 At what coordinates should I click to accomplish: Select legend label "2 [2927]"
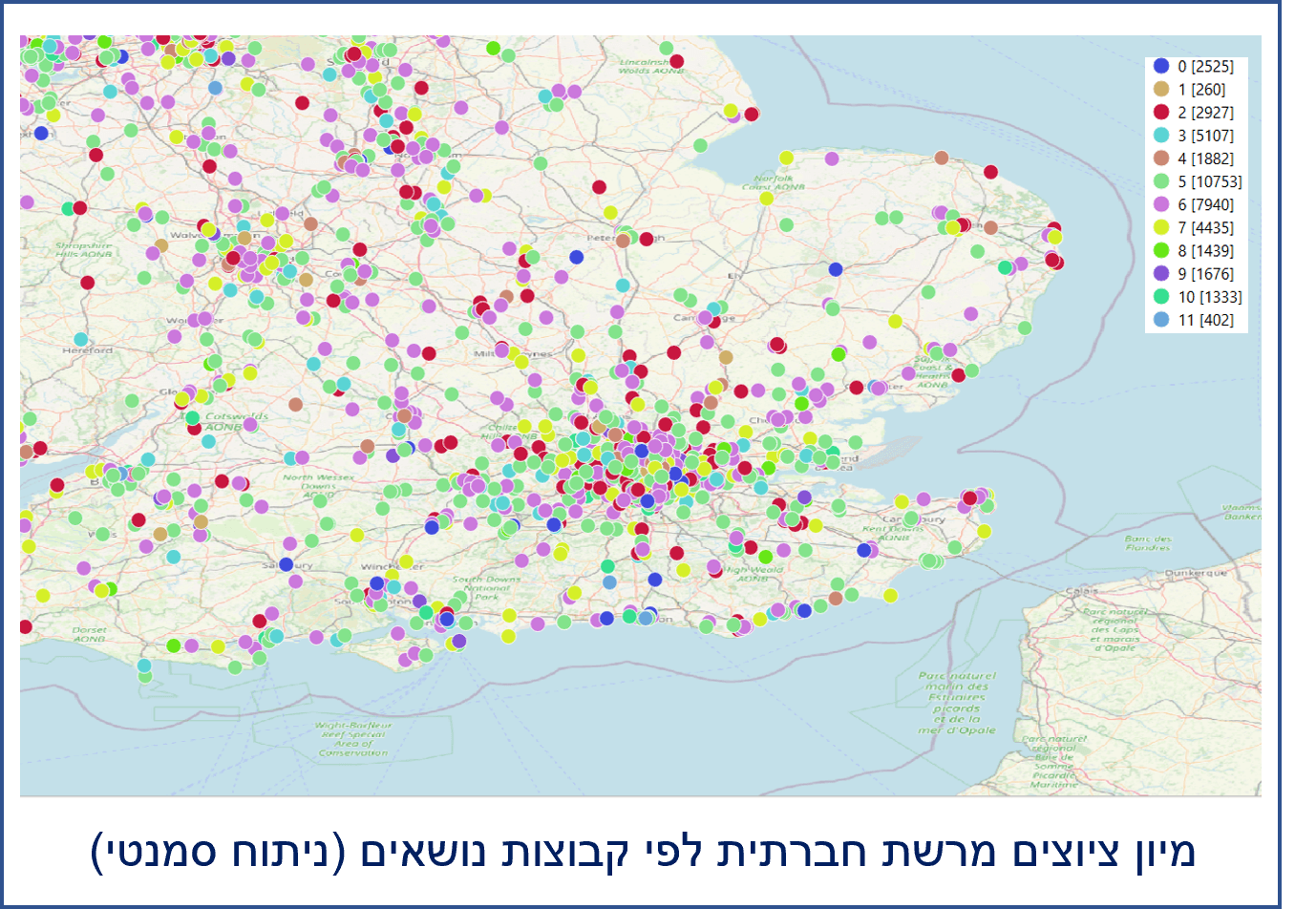(1205, 112)
